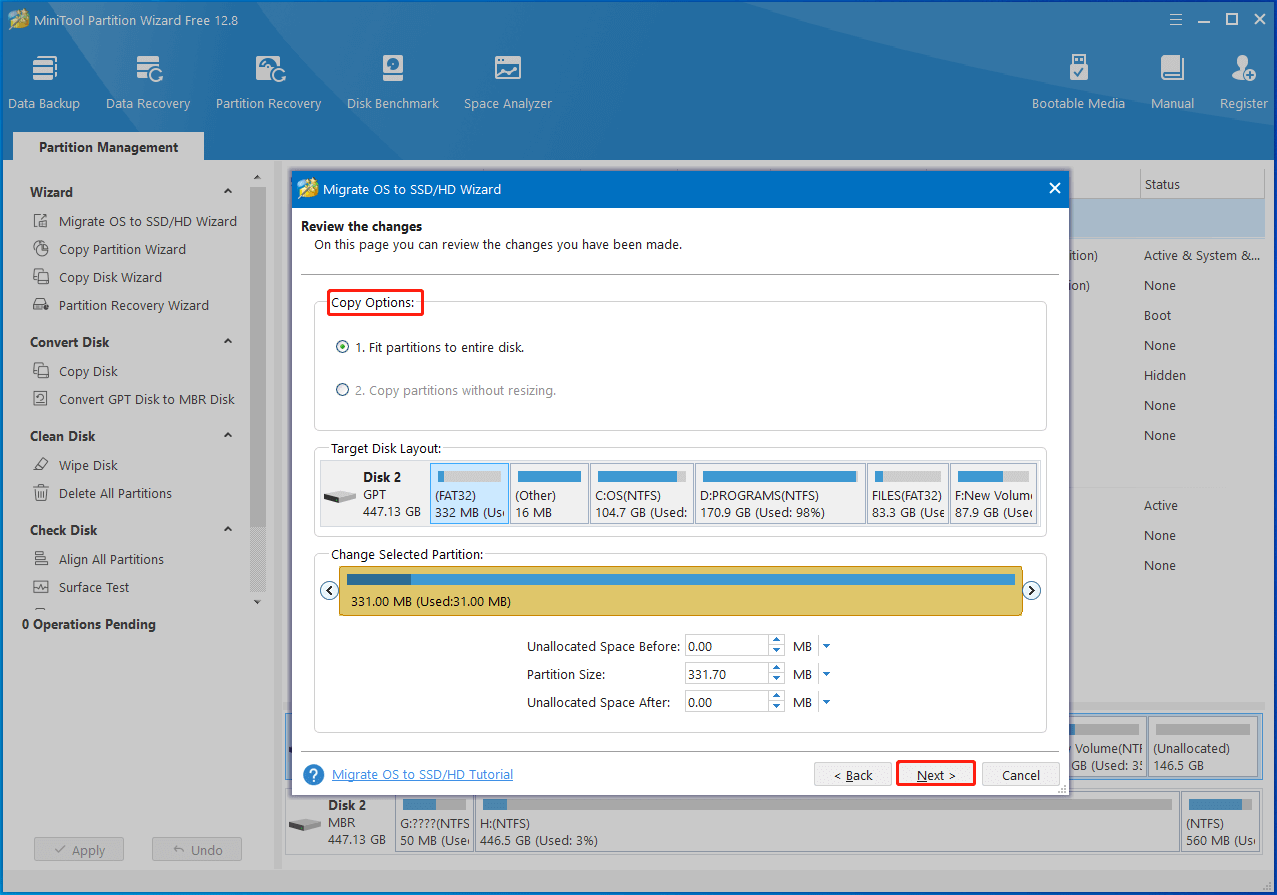Open the Migrate OS to SSD/HD Tutorial link
Viewport: 1277px width, 895px height.
(x=422, y=773)
